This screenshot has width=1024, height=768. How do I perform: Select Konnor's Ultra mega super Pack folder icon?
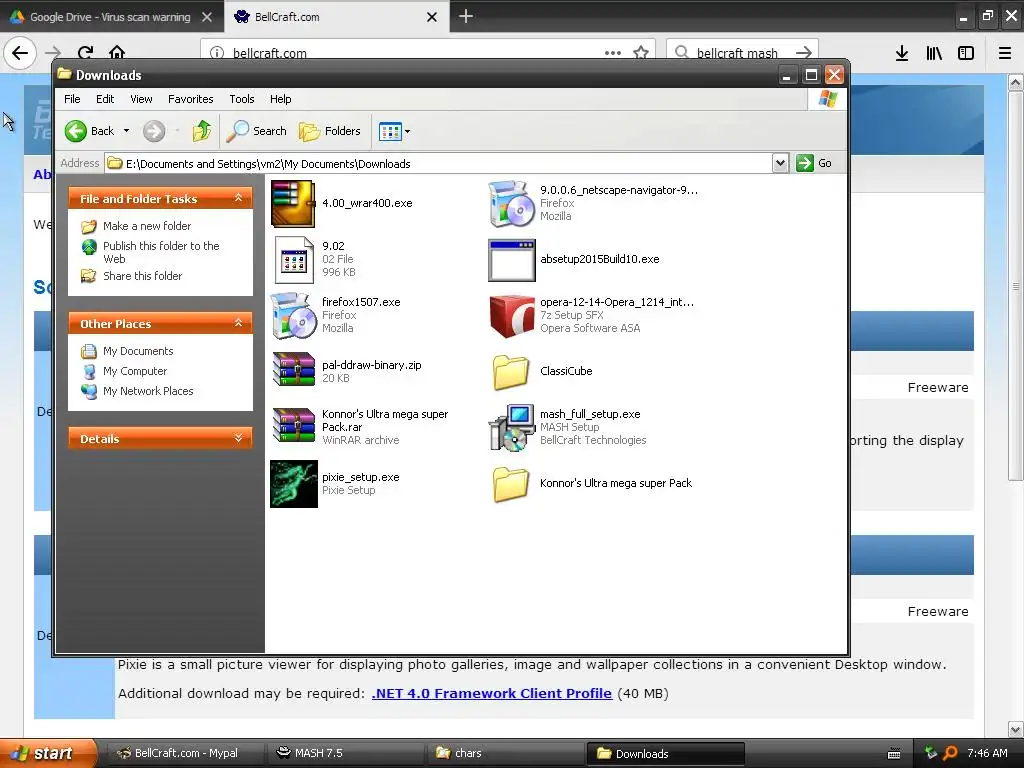[x=511, y=484]
